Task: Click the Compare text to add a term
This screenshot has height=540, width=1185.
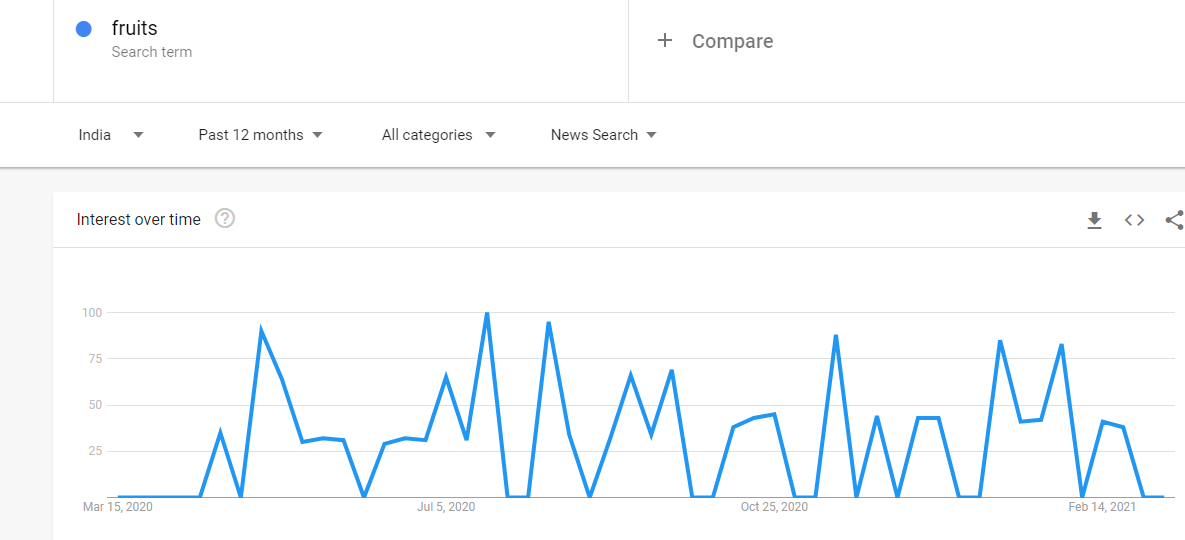Action: point(732,41)
